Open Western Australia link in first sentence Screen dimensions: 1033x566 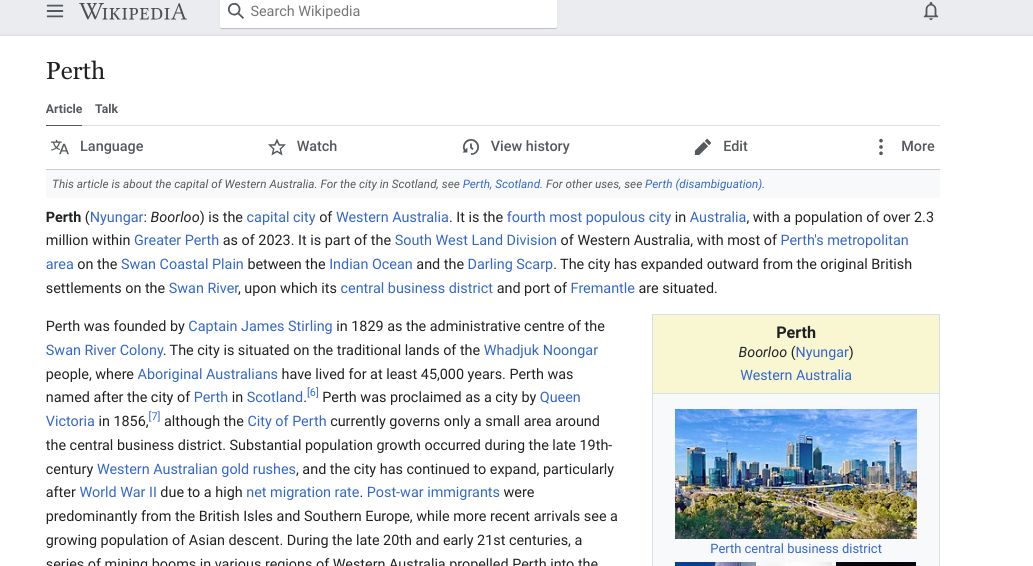[x=392, y=217]
